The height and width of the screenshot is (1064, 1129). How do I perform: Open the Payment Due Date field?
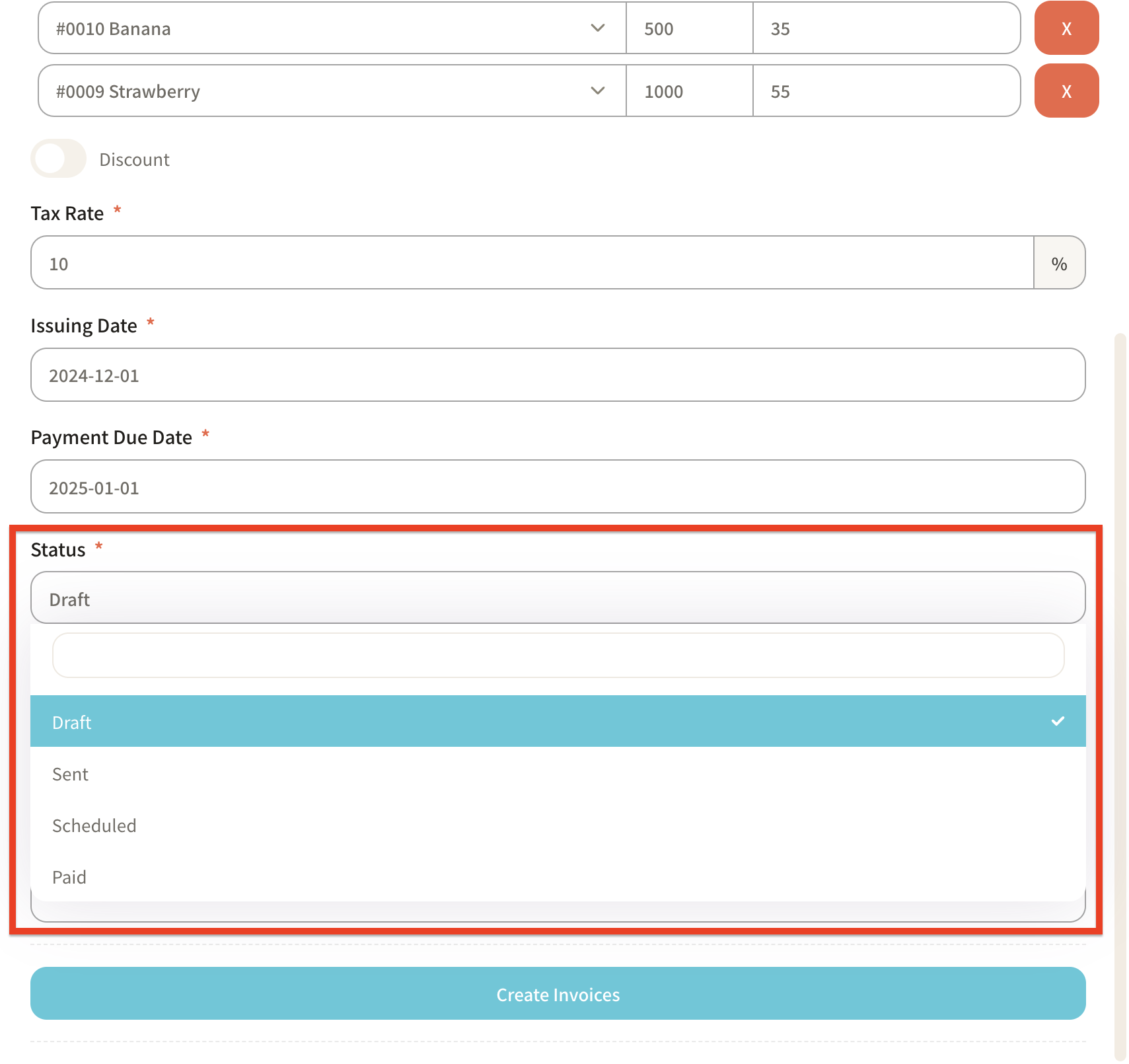558,486
